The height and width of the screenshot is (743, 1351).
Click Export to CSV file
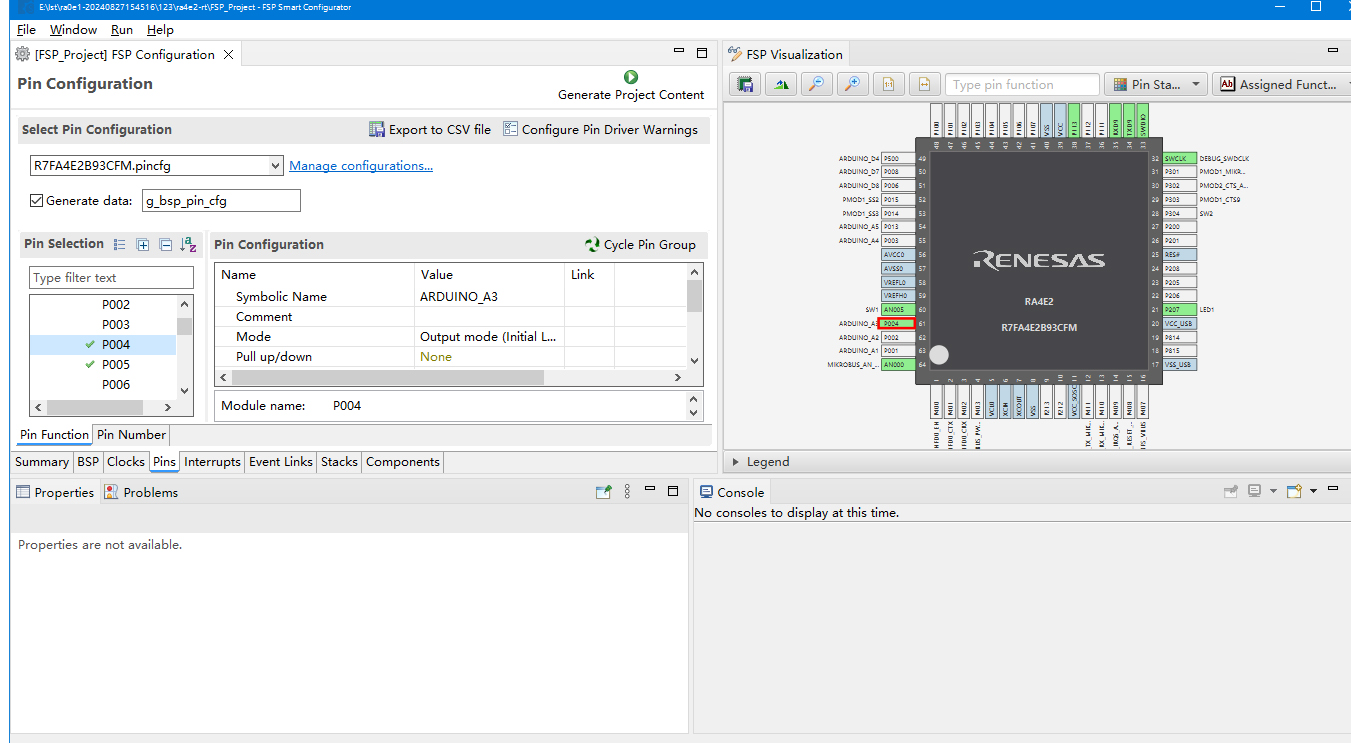click(x=430, y=129)
